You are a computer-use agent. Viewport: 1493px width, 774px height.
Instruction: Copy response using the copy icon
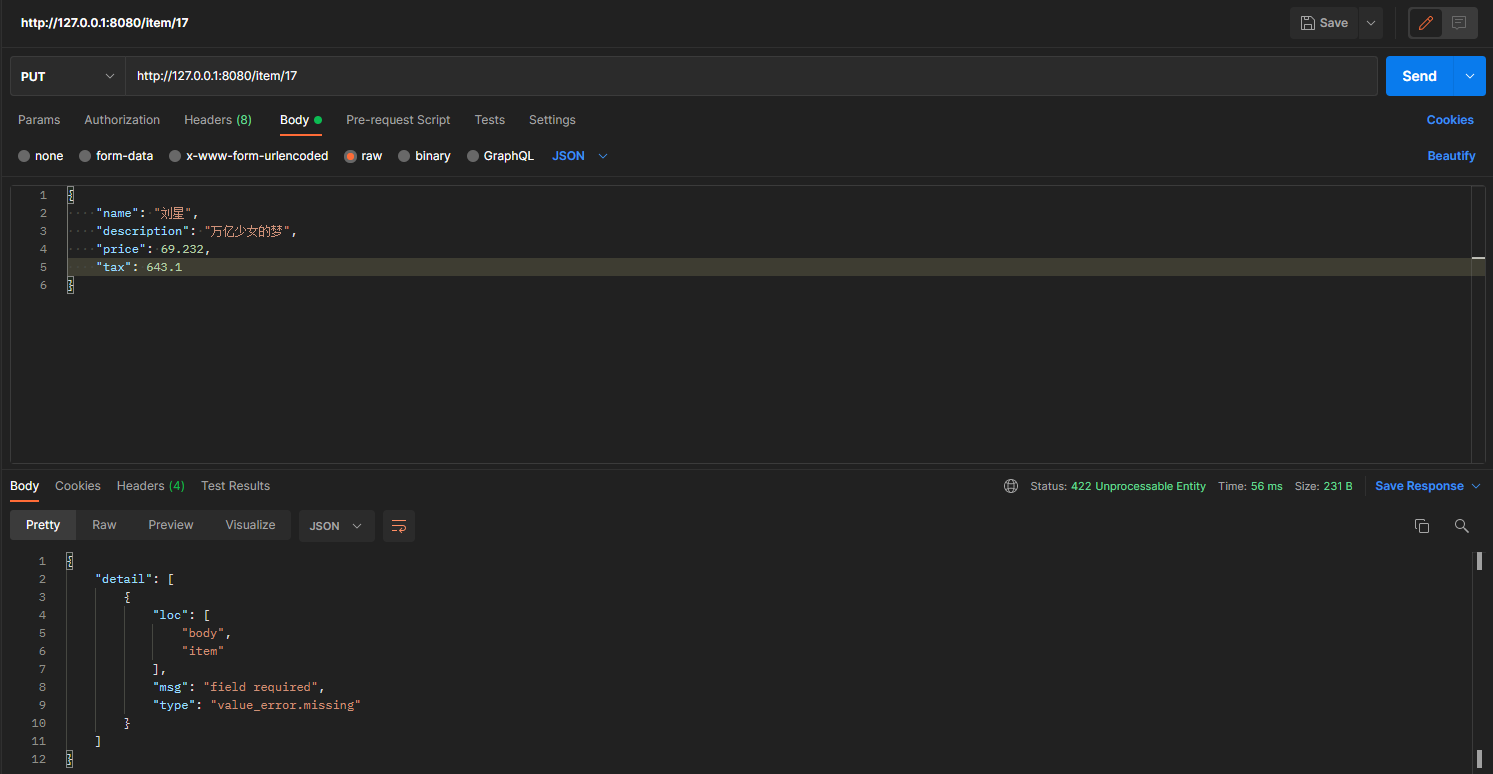[1421, 526]
